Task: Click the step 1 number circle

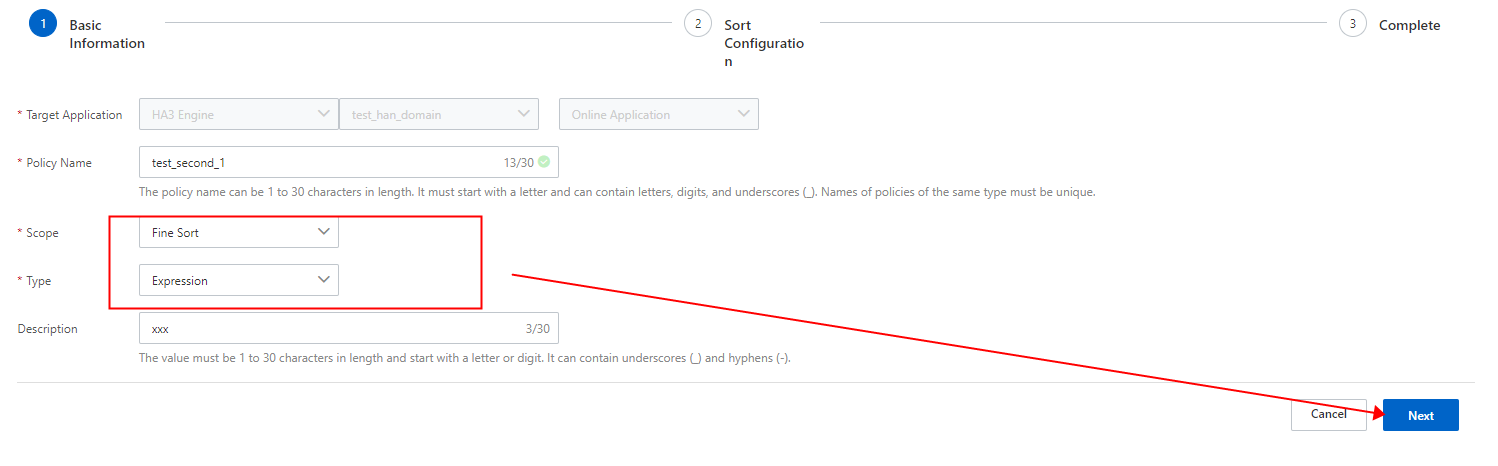Action: pyautogui.click(x=43, y=23)
